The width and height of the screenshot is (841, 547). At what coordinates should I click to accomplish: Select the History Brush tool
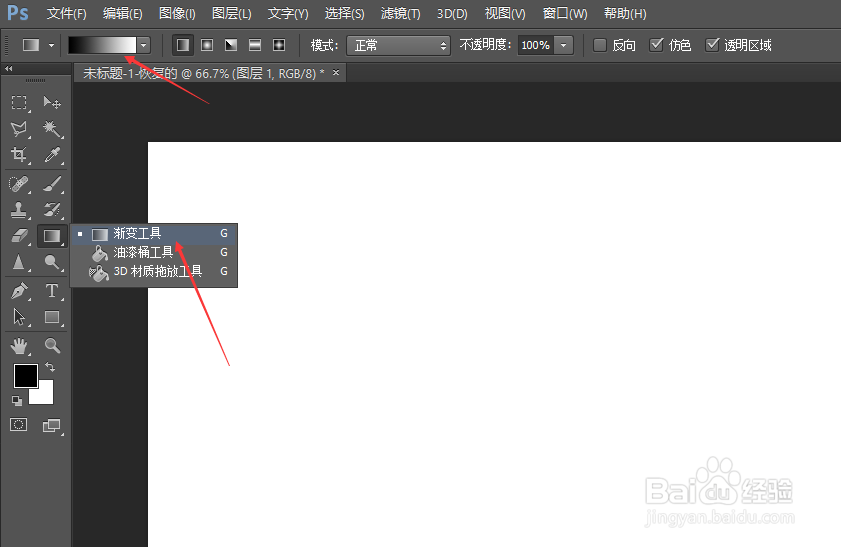coord(52,210)
